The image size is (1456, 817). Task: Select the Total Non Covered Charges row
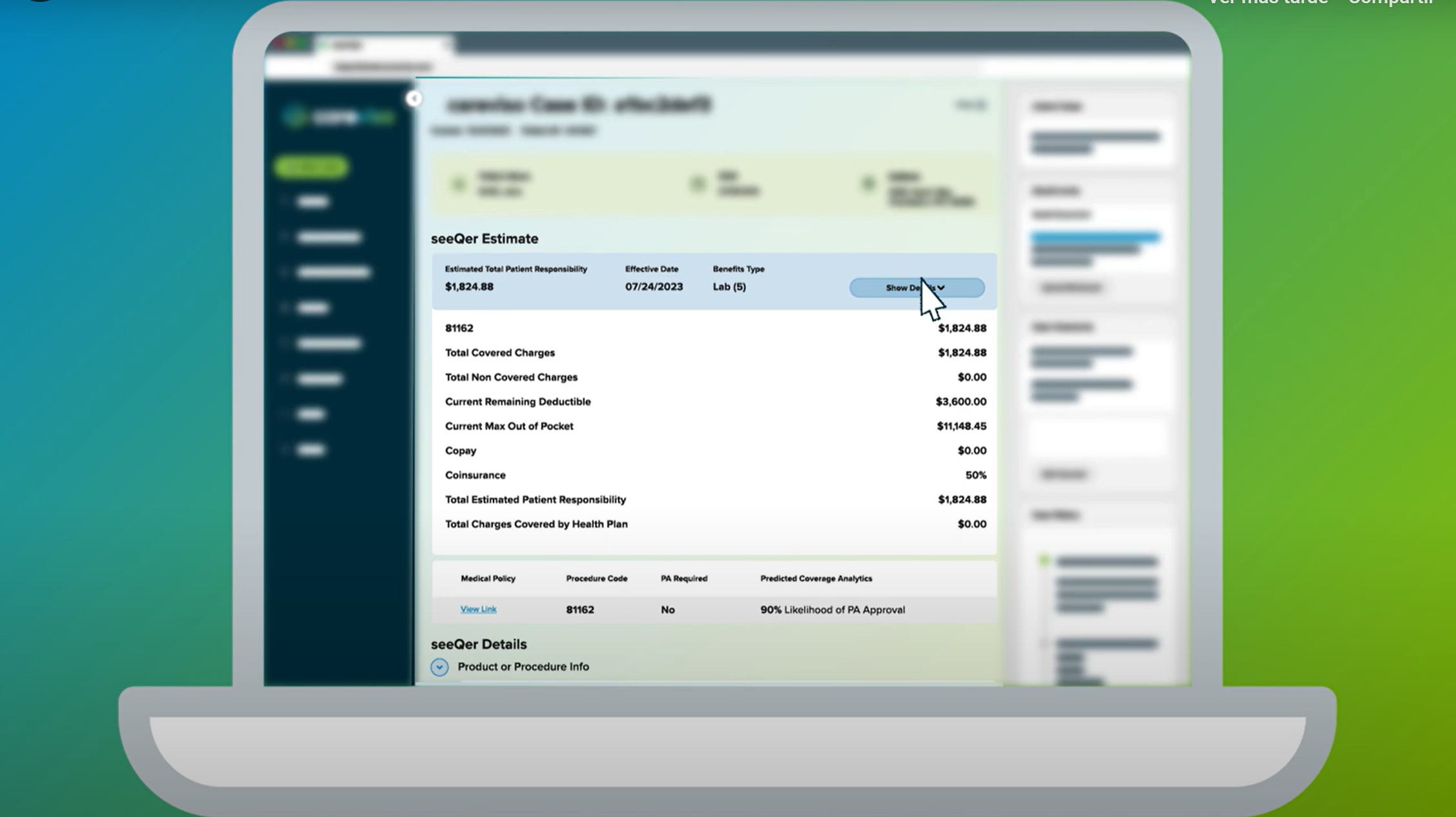715,377
